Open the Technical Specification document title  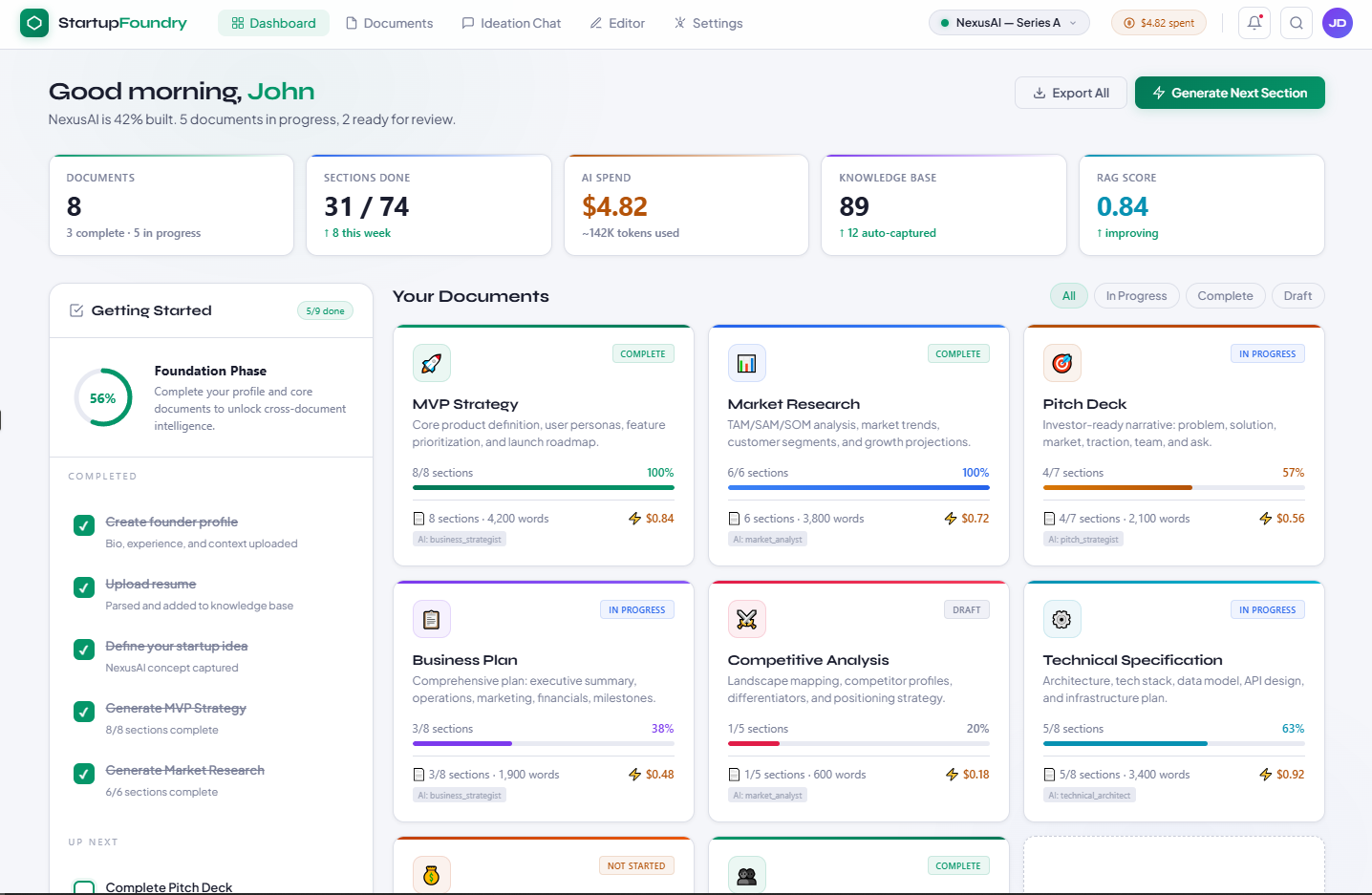click(1132, 660)
